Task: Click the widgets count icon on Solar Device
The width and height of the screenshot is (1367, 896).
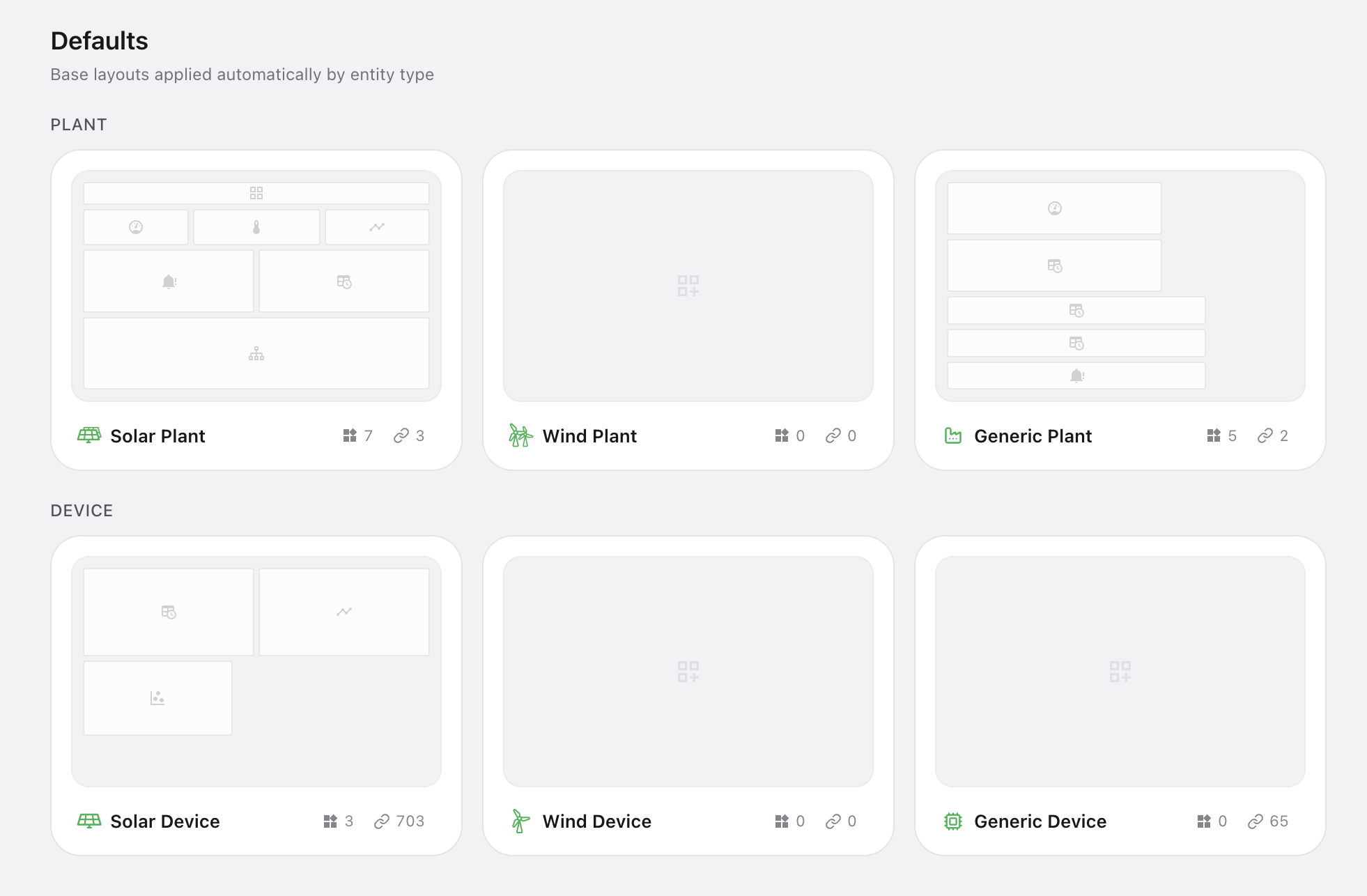Action: [x=330, y=821]
